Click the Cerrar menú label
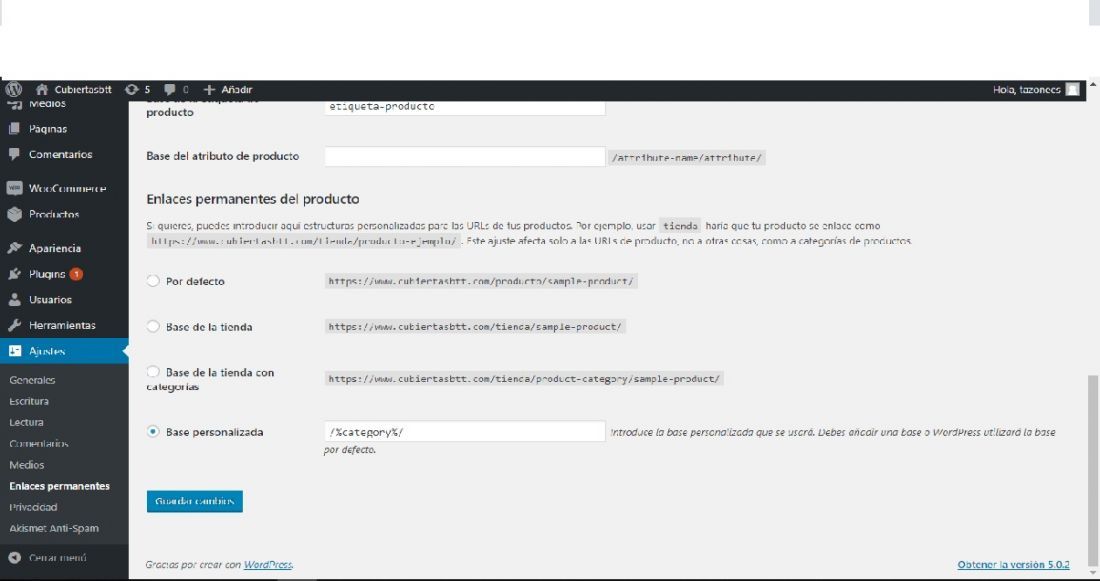The image size is (1100, 581). (x=58, y=558)
